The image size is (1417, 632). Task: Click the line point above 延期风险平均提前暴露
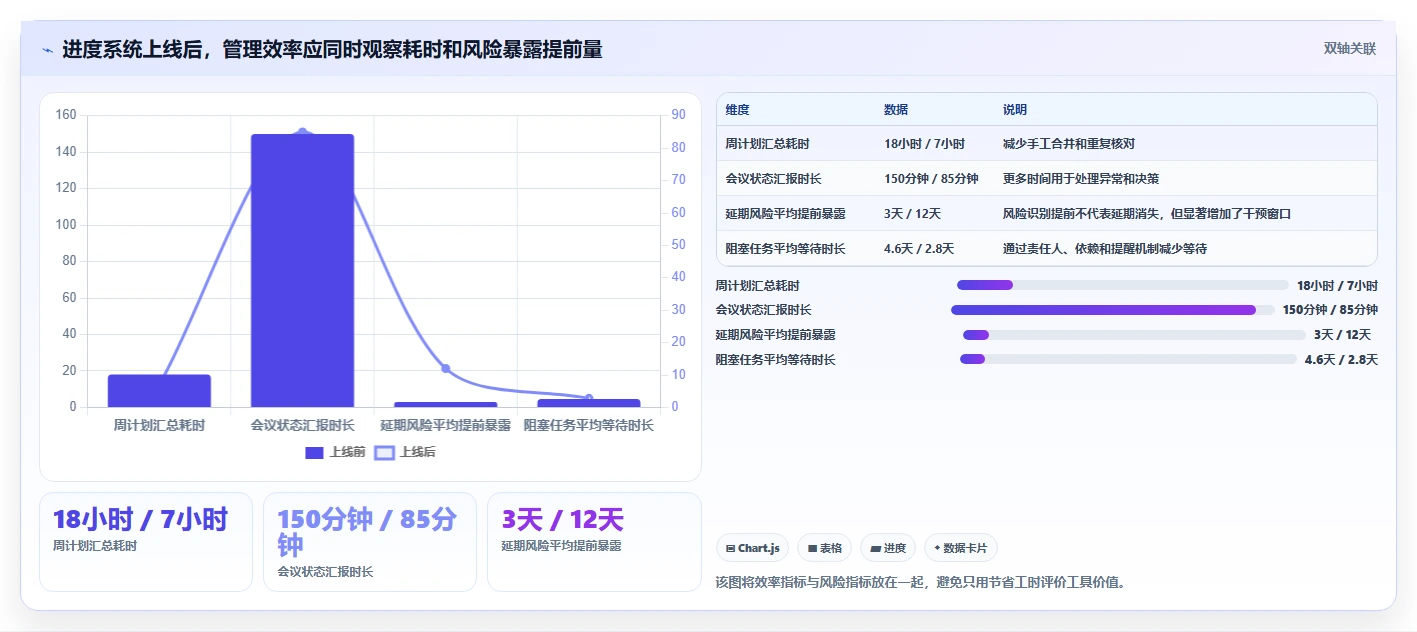click(446, 368)
